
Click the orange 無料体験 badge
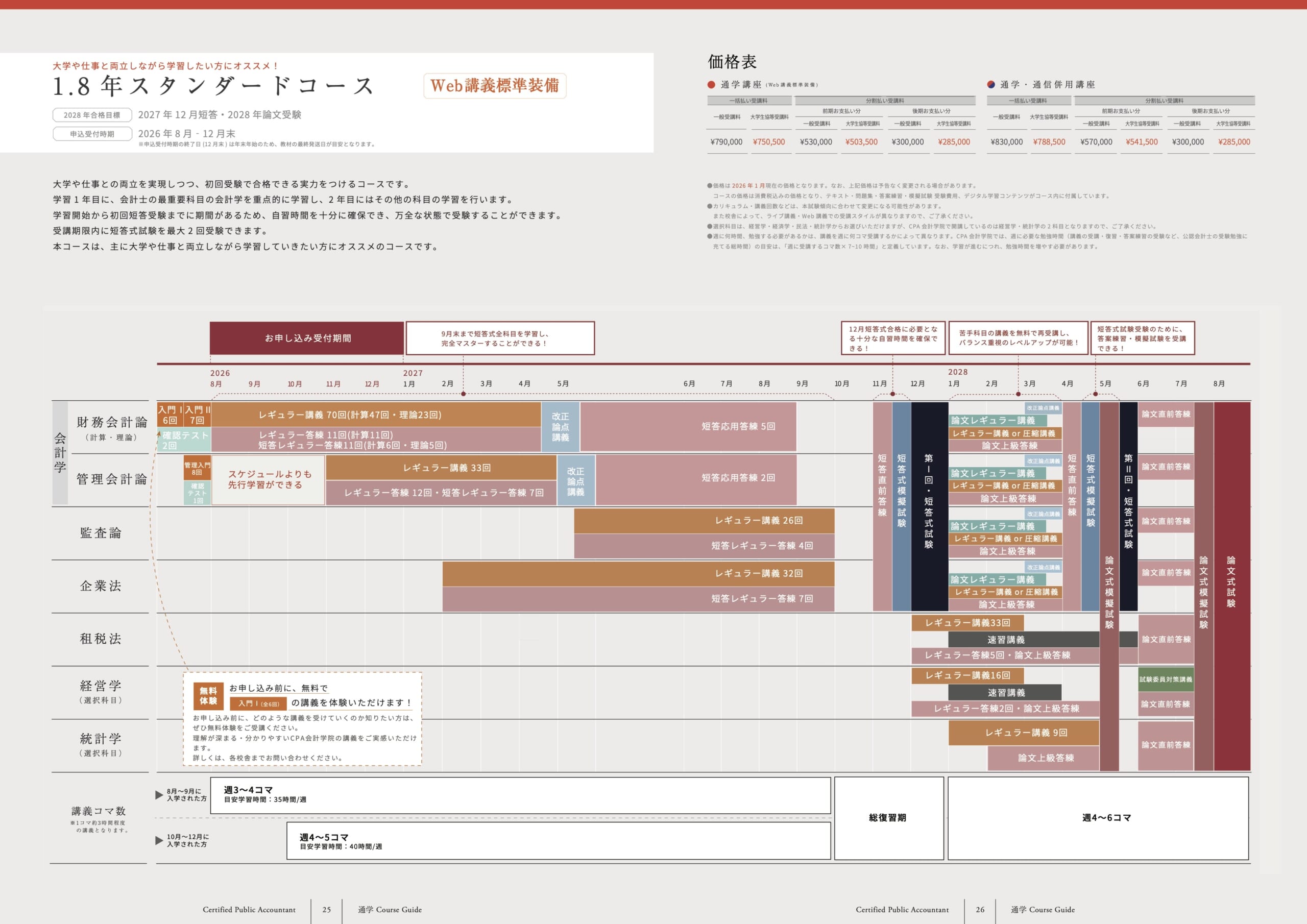coord(208,696)
